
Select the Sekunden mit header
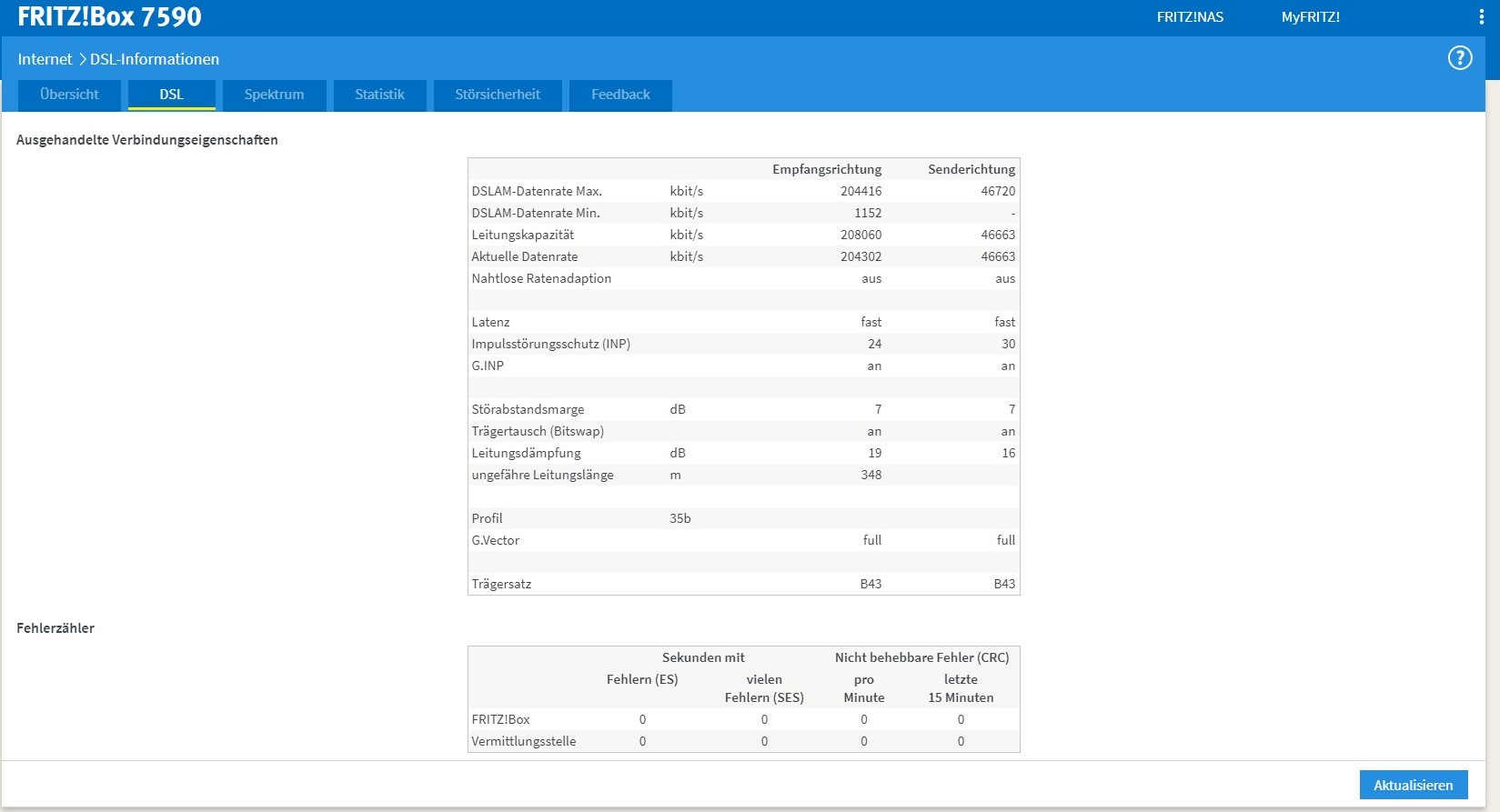pyautogui.click(x=703, y=657)
